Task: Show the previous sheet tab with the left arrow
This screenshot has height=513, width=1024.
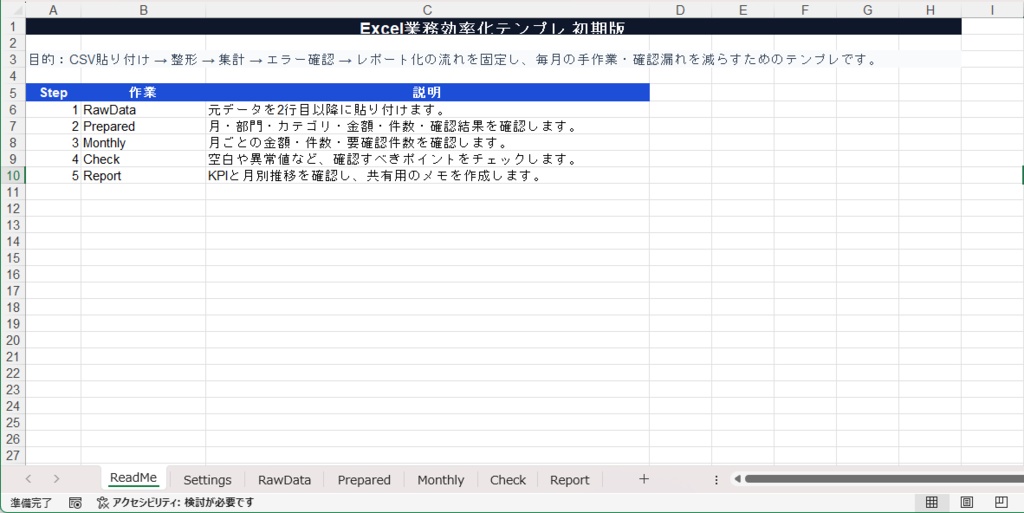Action: click(x=28, y=479)
